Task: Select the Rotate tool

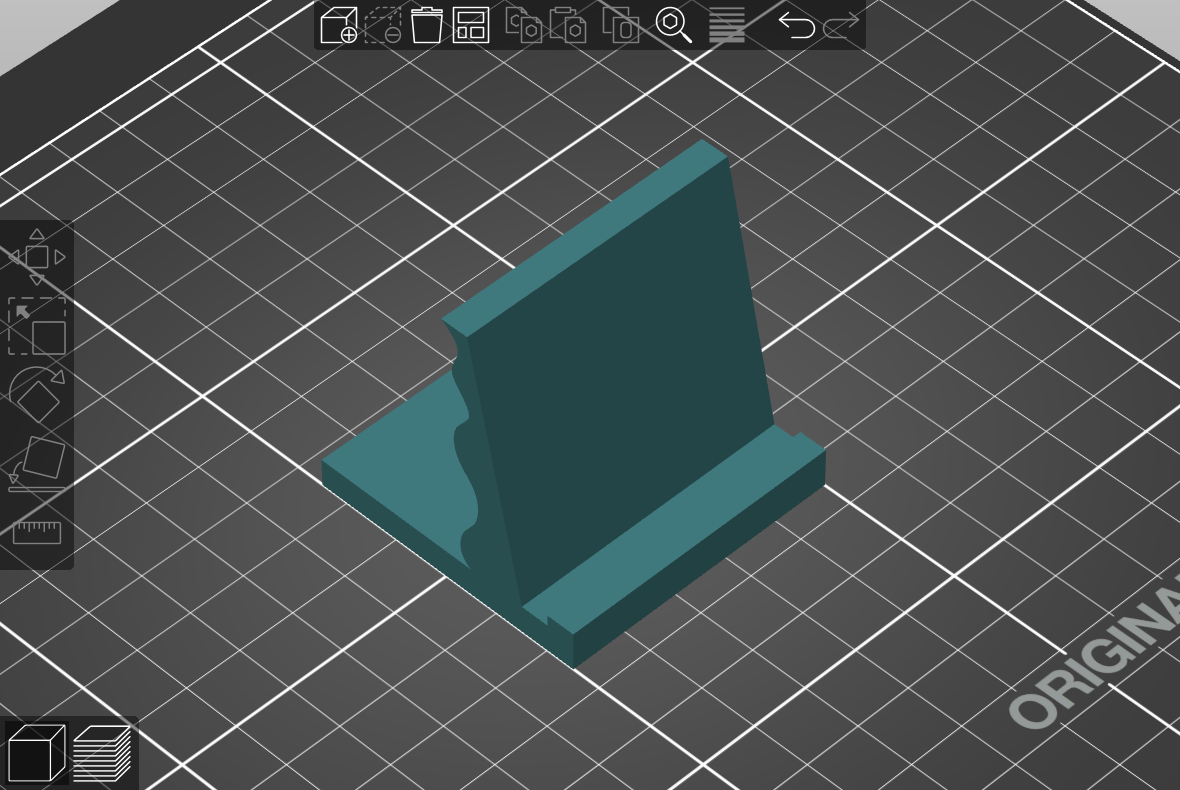Action: tap(37, 393)
